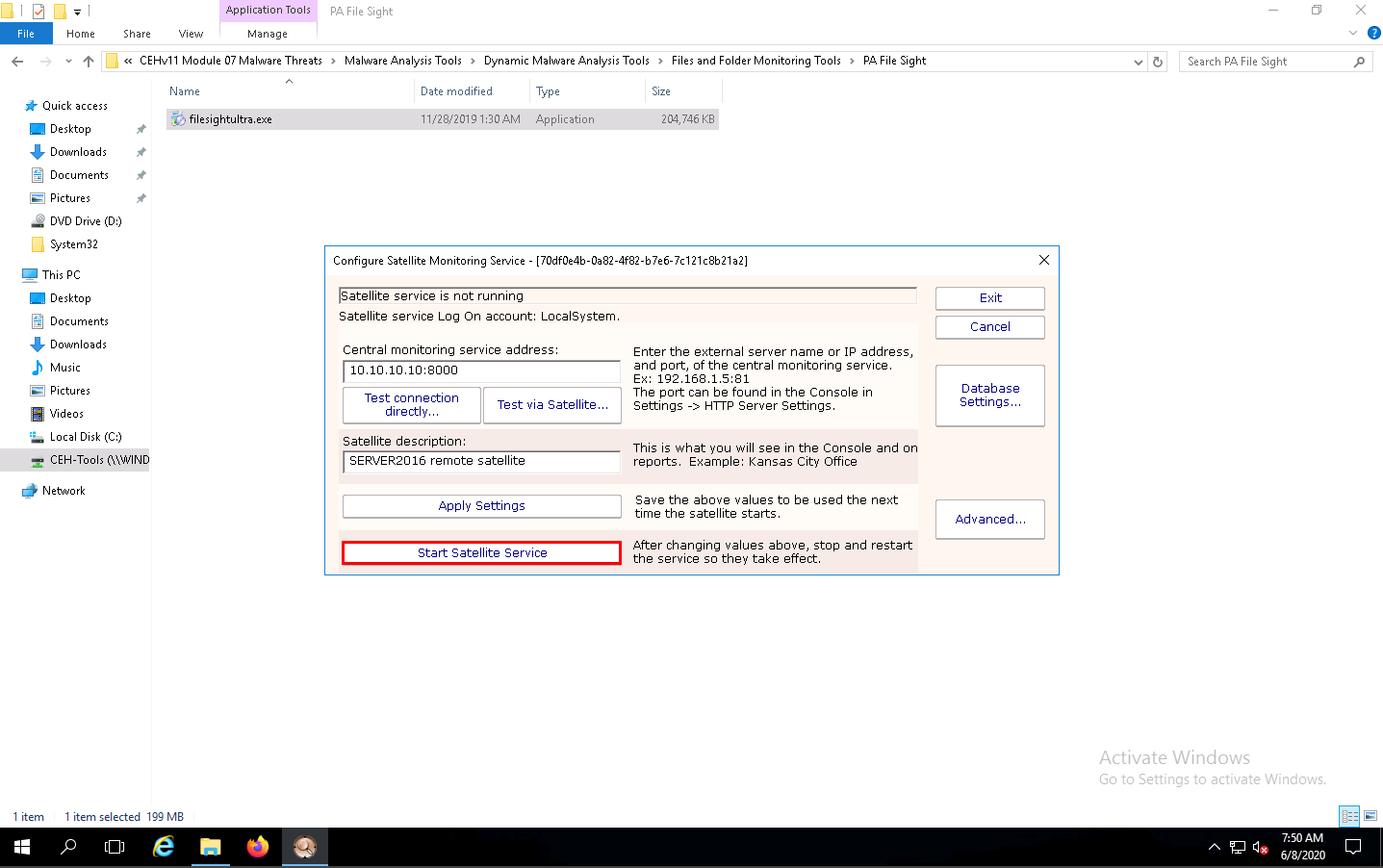The height and width of the screenshot is (868, 1383).
Task: Sort by Name column header
Action: 289,91
